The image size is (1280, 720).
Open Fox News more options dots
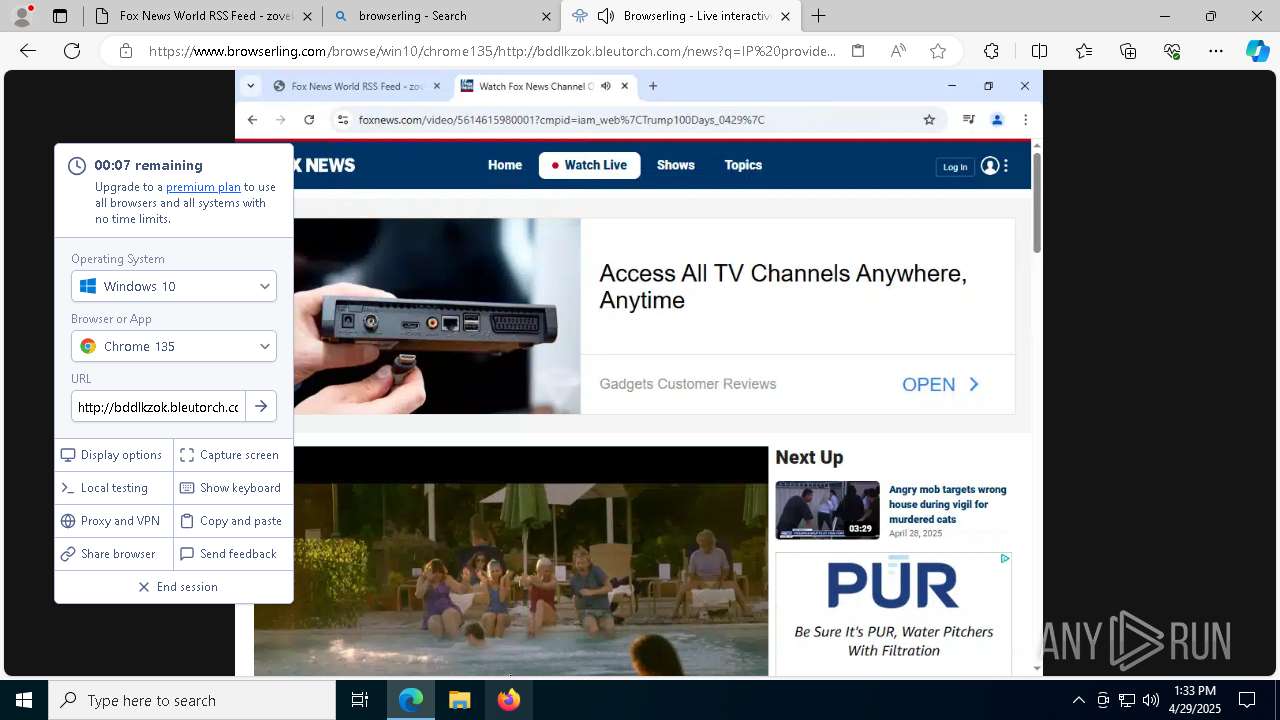point(1006,166)
